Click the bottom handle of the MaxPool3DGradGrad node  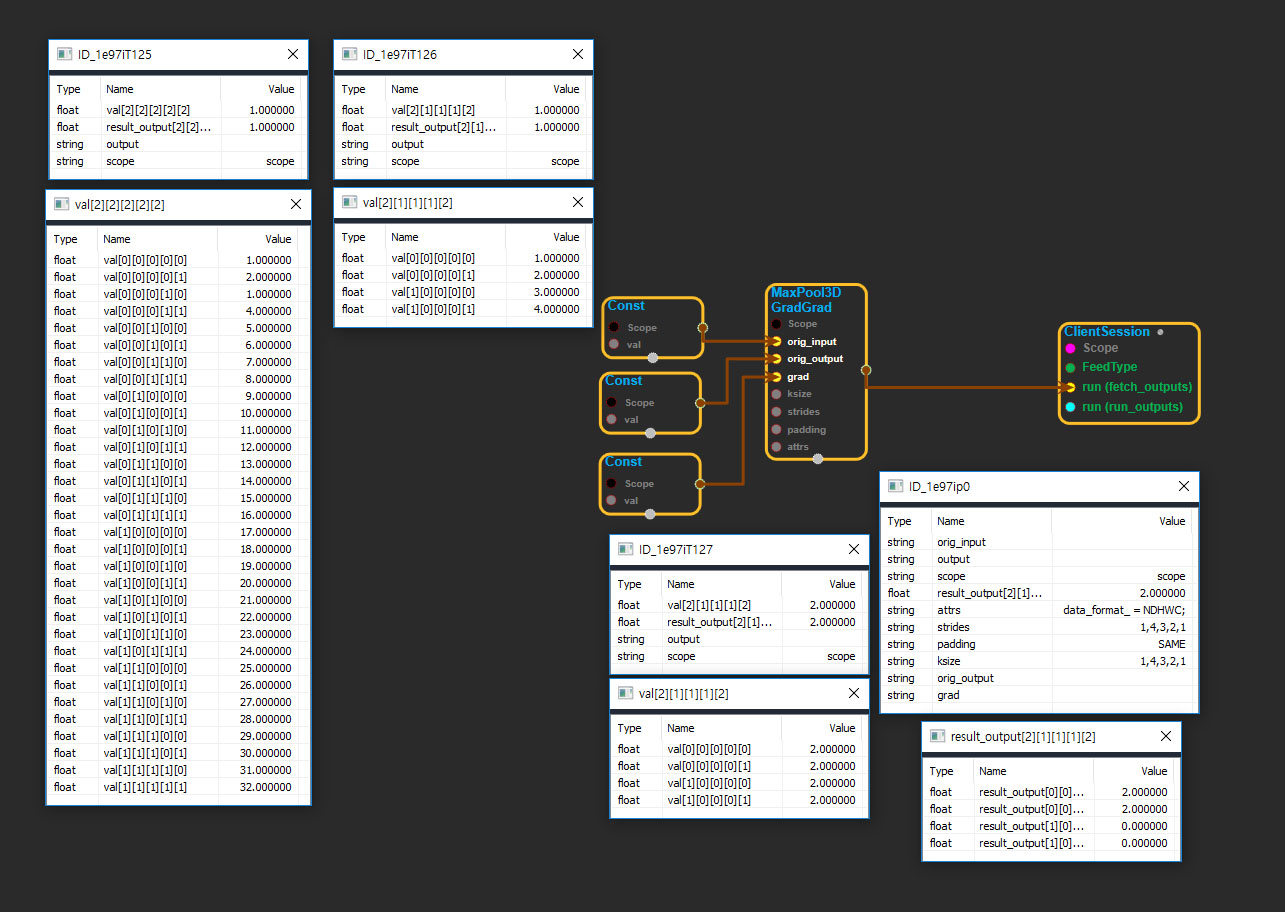pos(817,459)
